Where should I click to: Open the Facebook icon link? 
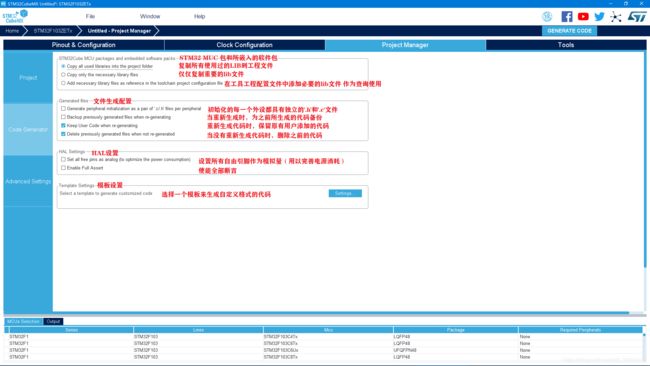point(567,17)
